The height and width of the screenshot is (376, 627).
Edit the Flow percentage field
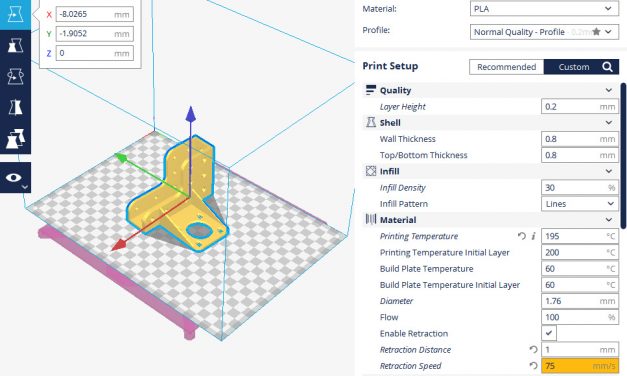click(x=579, y=317)
